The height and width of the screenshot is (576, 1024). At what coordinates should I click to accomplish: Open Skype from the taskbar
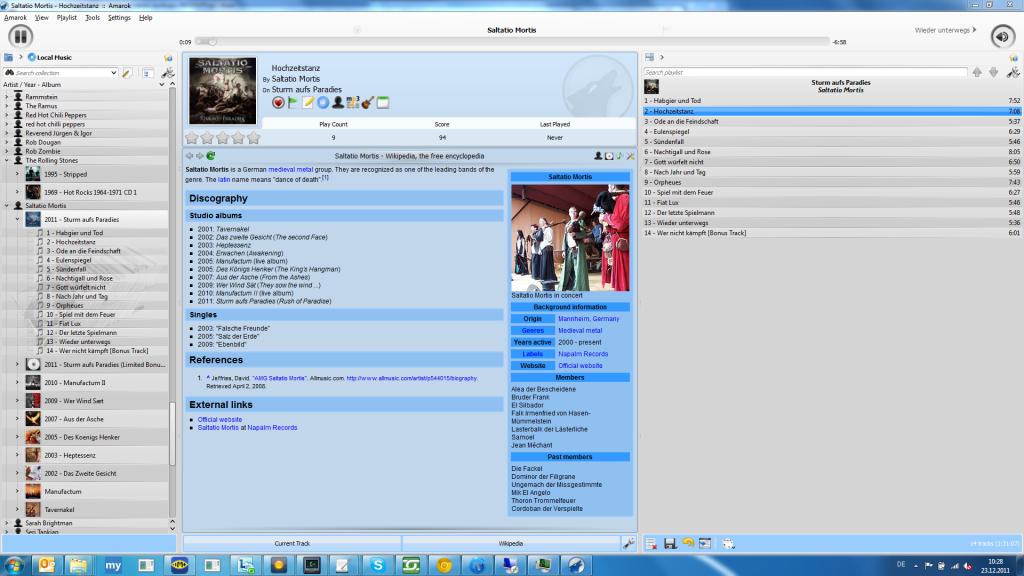coord(377,565)
